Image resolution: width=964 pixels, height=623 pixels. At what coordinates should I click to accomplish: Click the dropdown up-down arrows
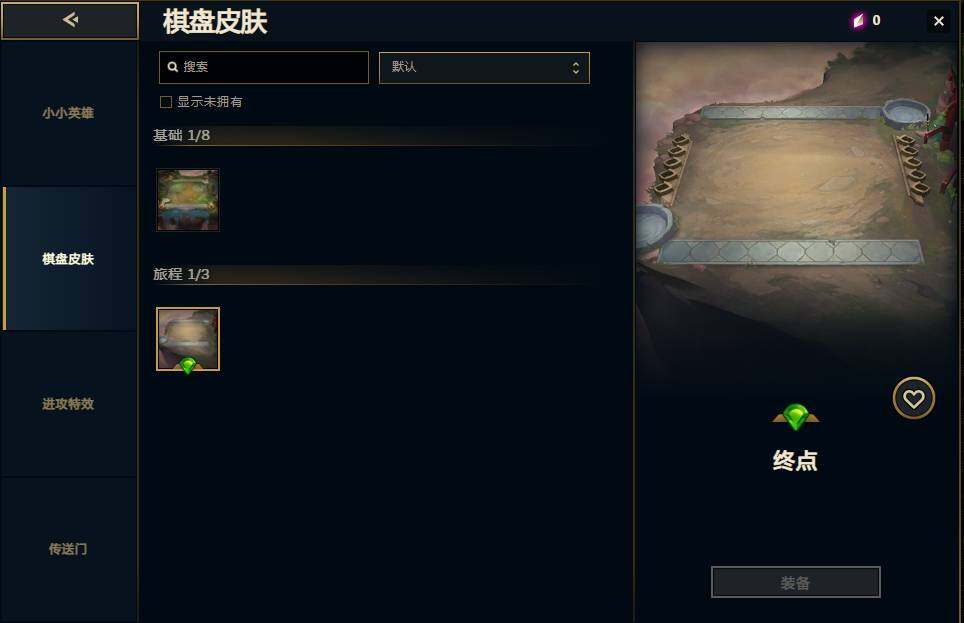click(575, 68)
